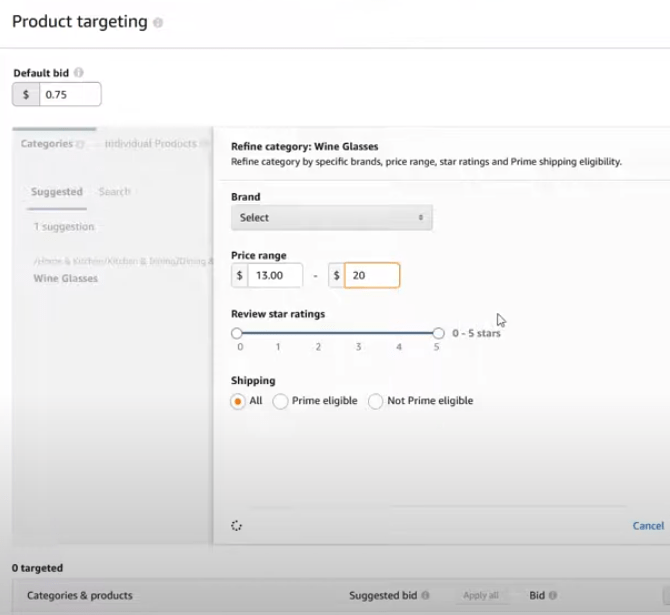
Task: Choose the Prime eligible shipping option
Action: pos(281,401)
